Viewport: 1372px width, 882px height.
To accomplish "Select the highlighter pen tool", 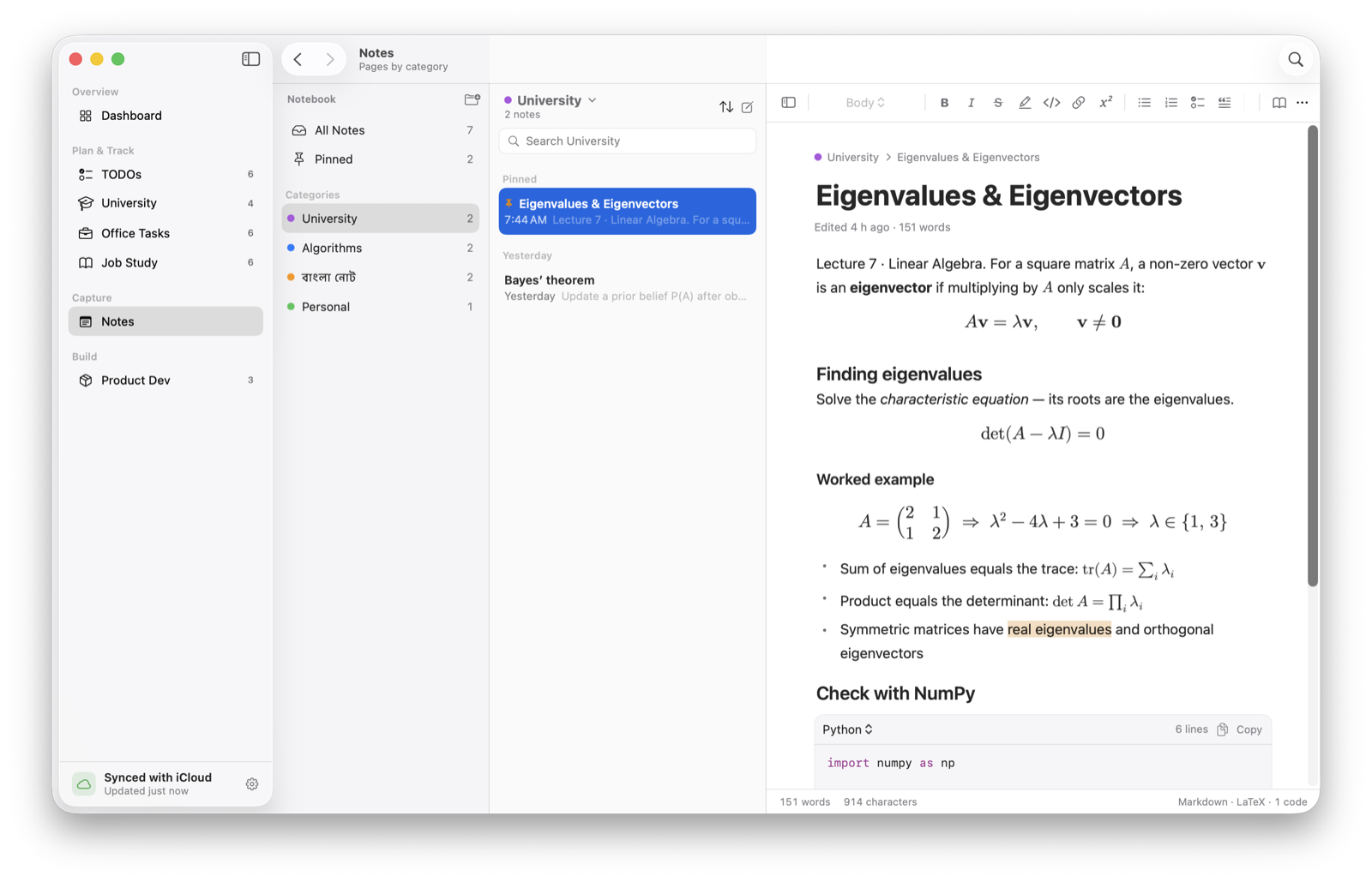I will tap(1025, 103).
